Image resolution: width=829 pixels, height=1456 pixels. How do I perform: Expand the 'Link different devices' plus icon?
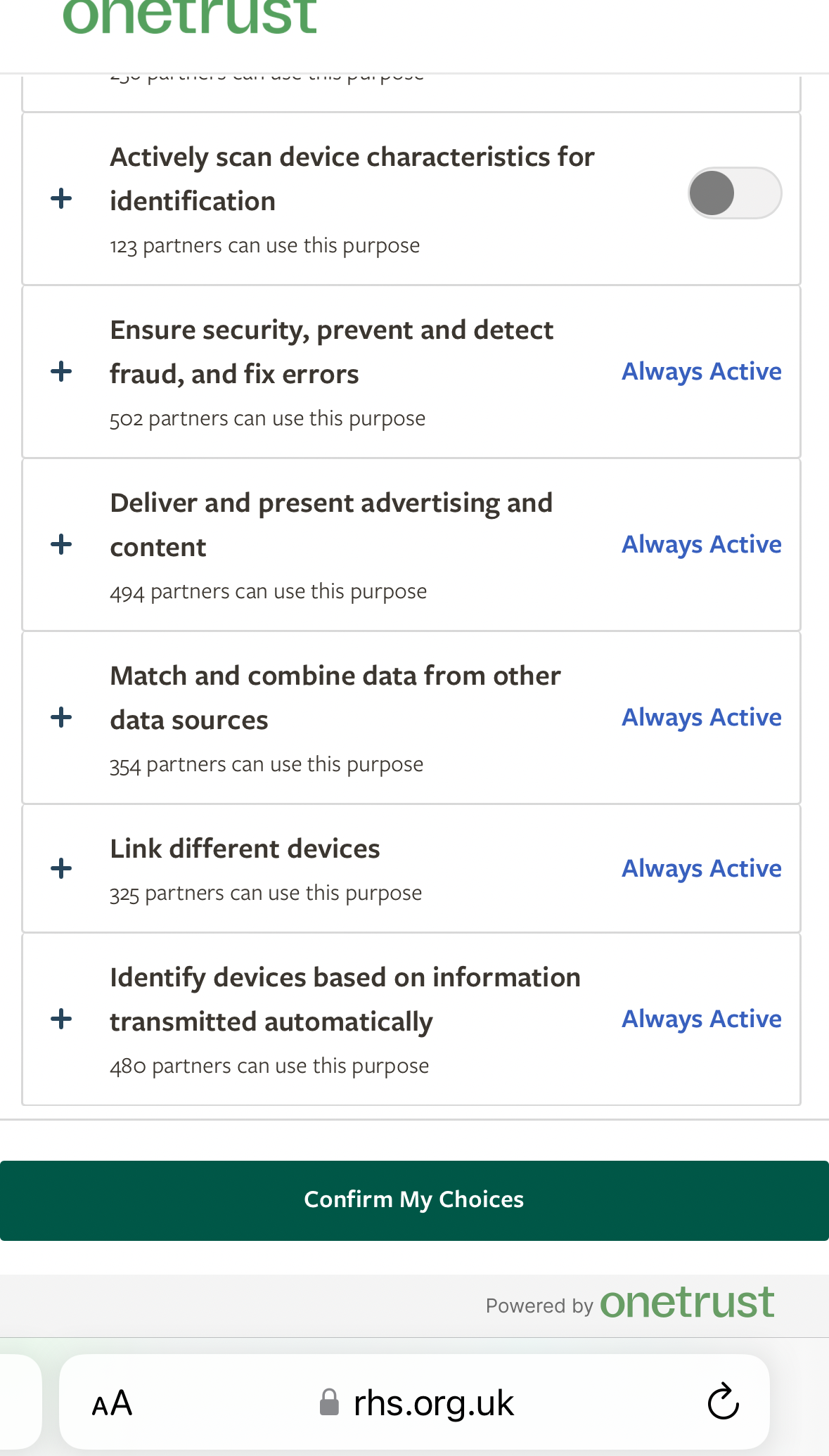tap(62, 869)
